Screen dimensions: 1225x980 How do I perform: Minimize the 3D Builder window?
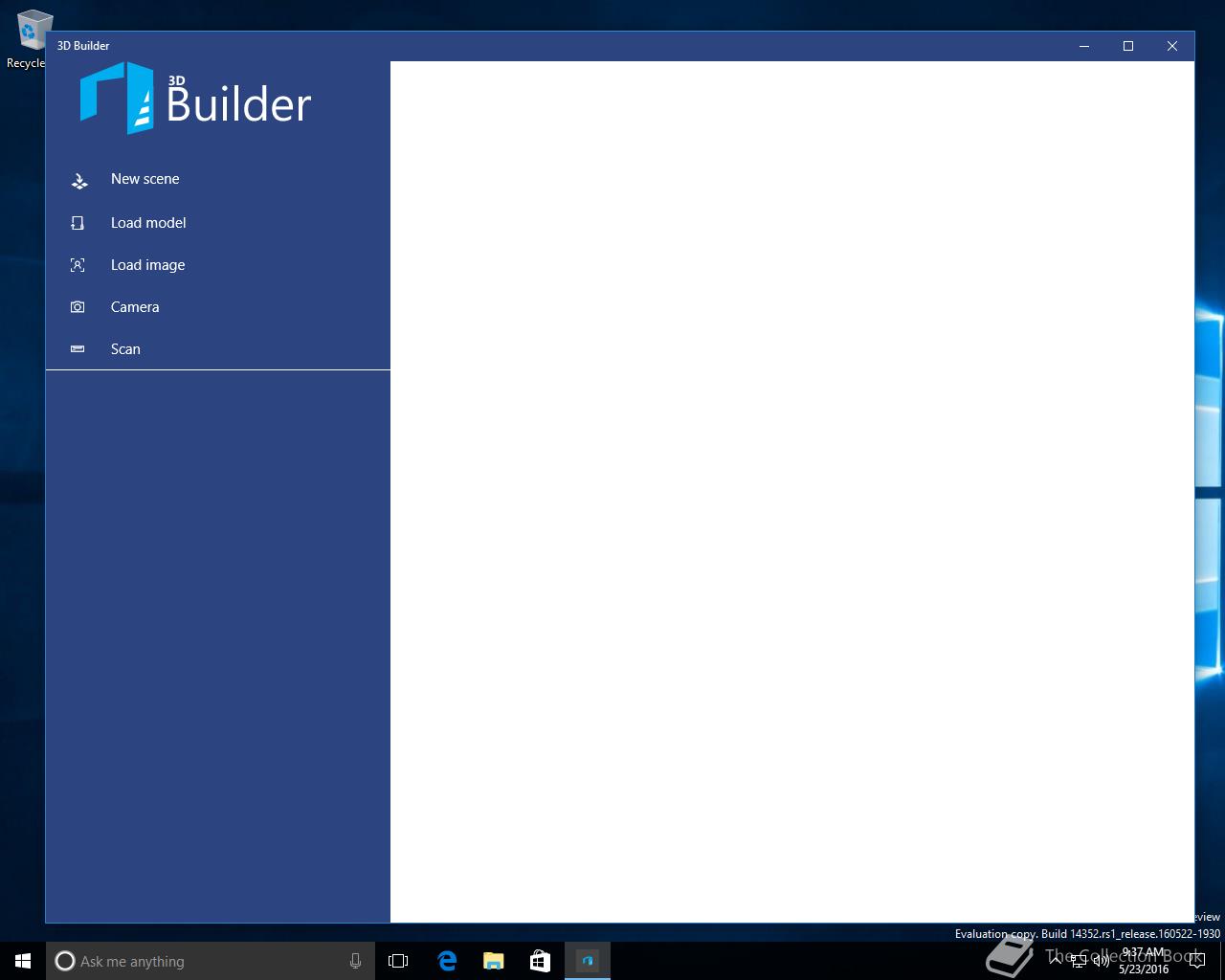(1084, 46)
